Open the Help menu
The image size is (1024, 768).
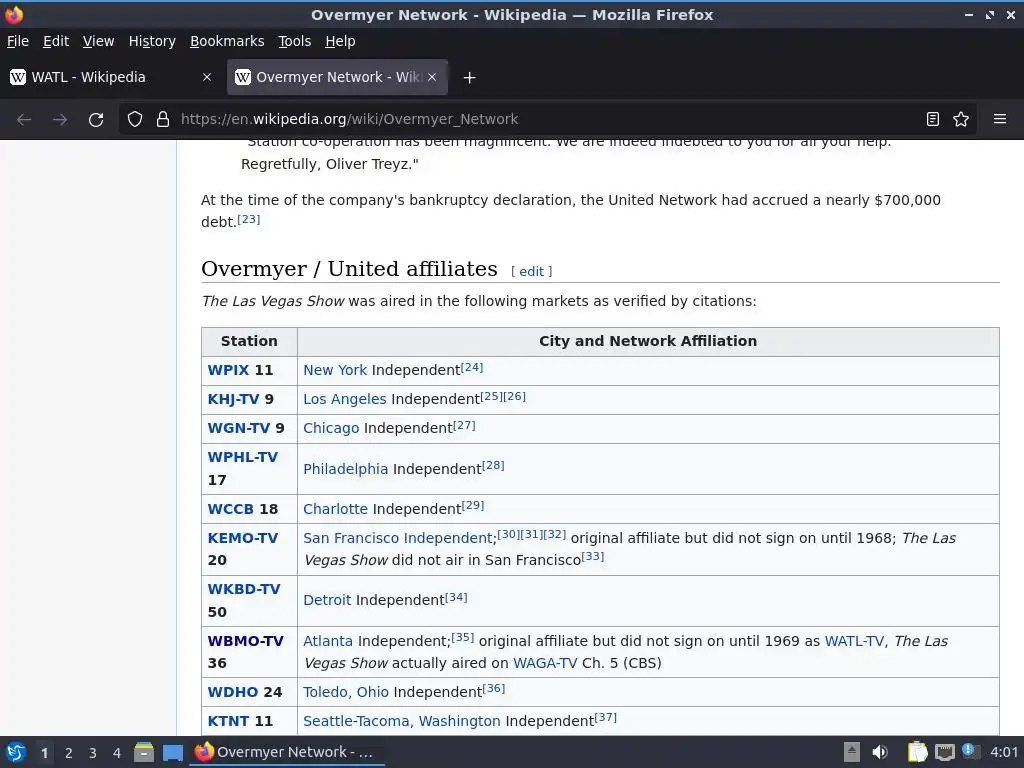(340, 41)
